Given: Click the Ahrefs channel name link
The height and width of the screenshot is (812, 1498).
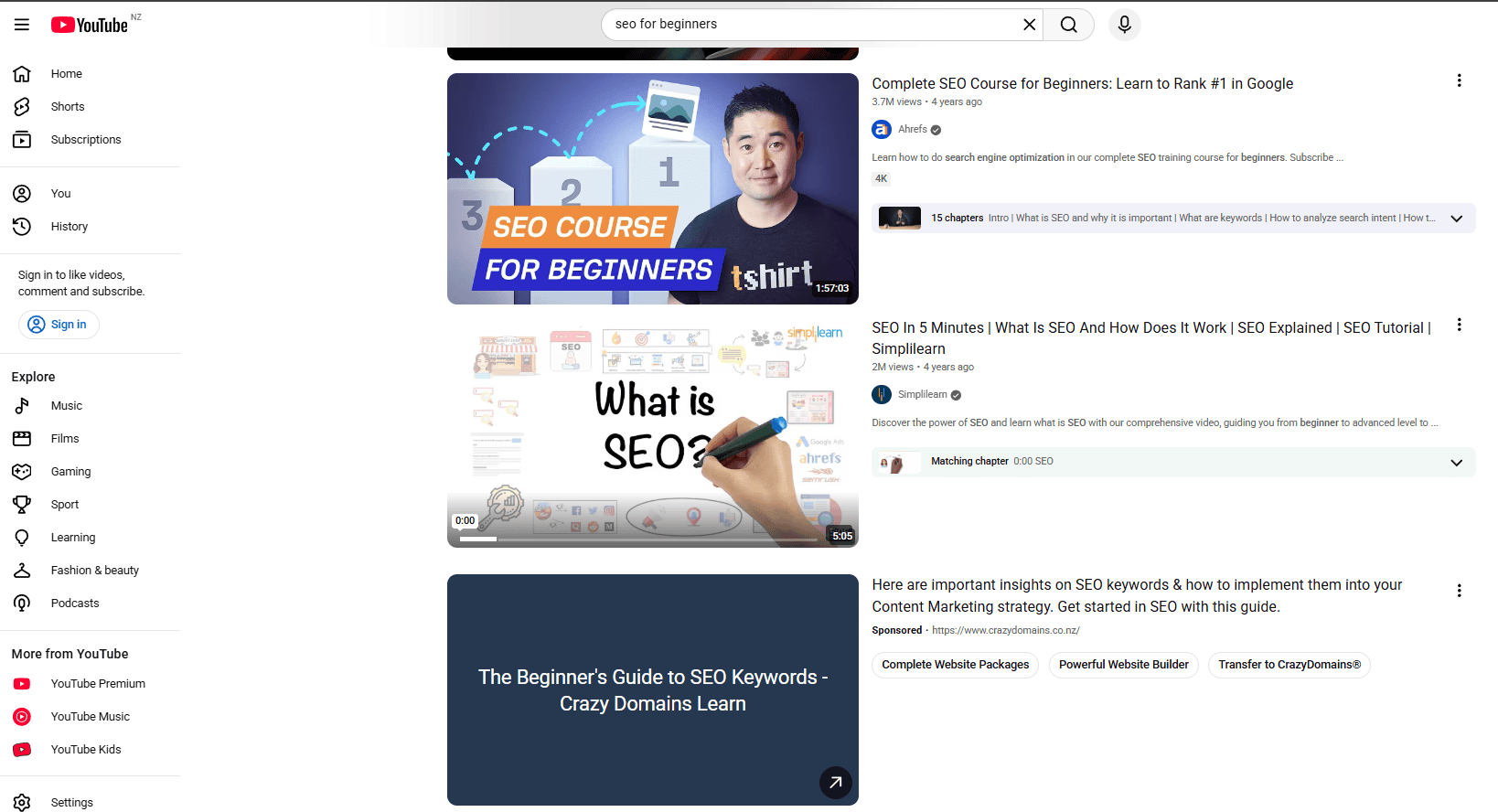Looking at the screenshot, I should (912, 130).
